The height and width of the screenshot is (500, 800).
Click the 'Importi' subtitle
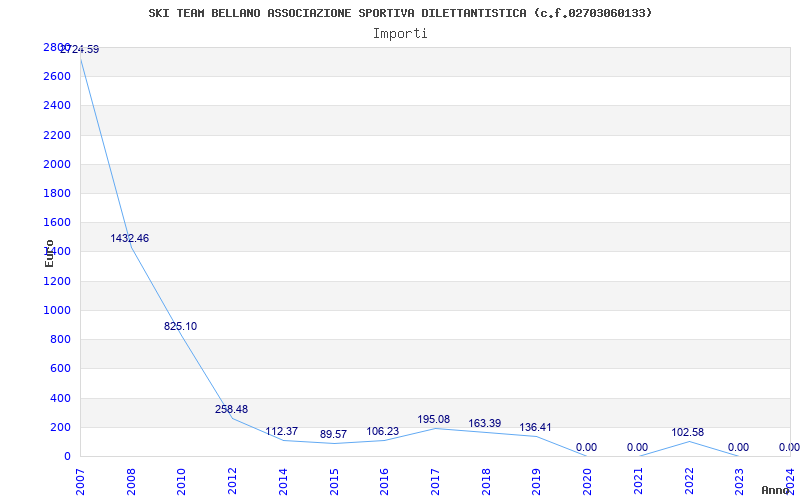coord(400,33)
